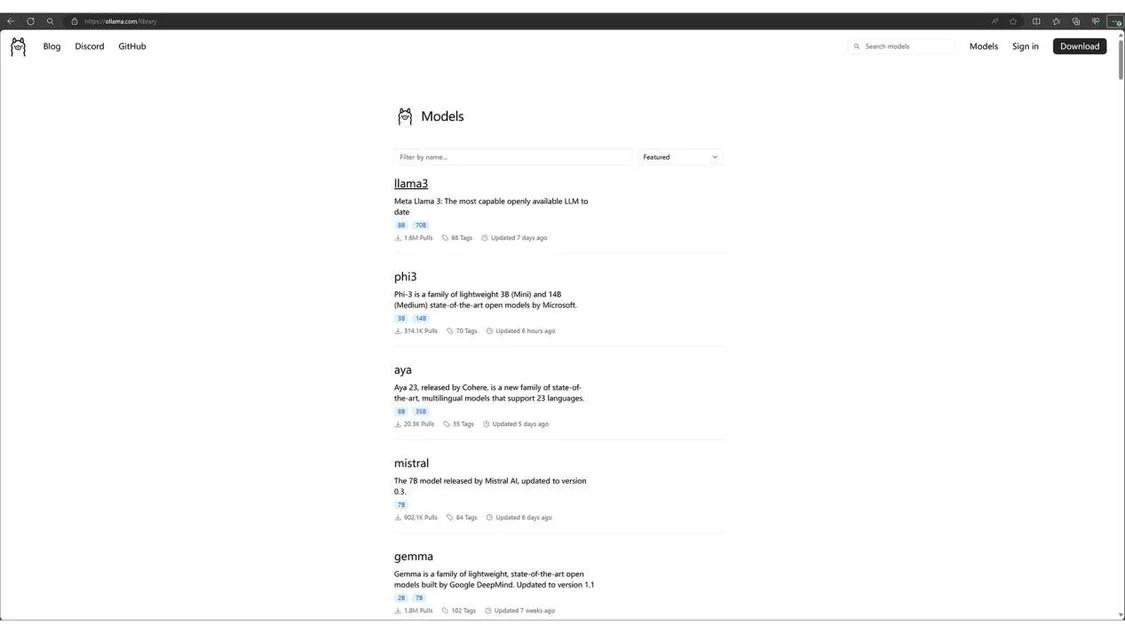
Task: Focus the Search models field
Action: coord(902,47)
